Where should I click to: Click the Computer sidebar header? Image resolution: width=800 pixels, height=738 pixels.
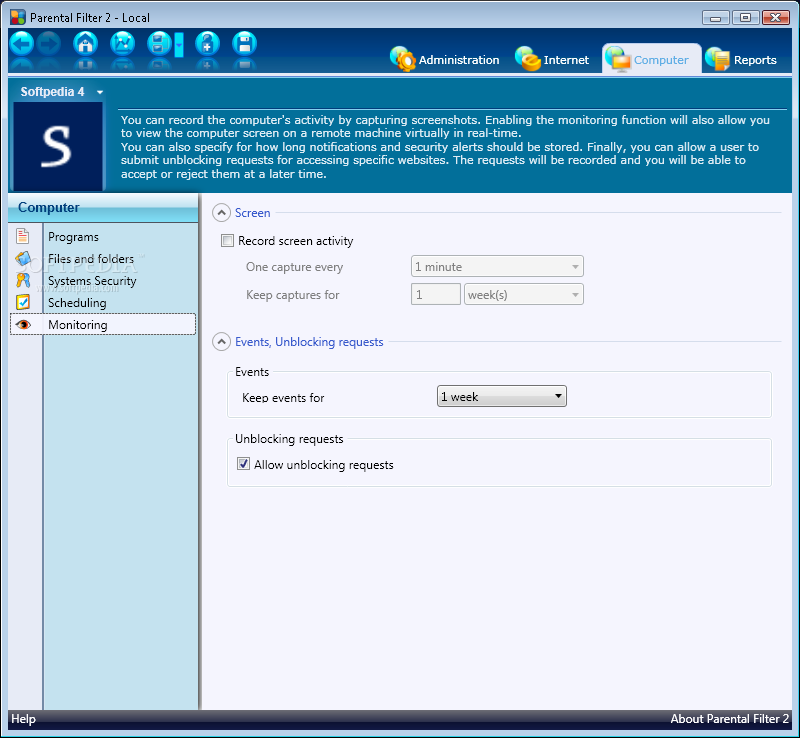click(103, 208)
